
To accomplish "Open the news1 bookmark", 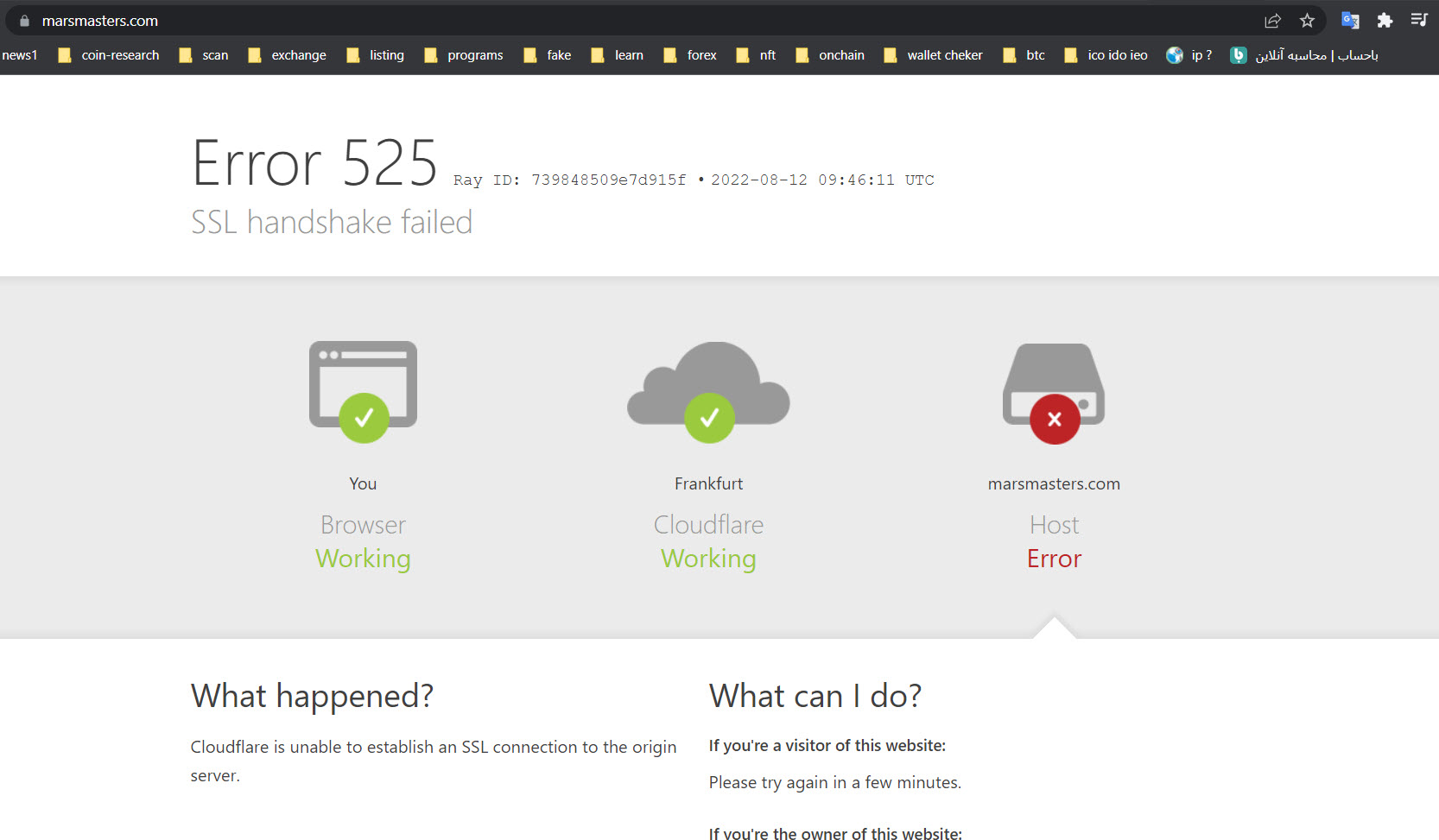I will click(x=19, y=55).
